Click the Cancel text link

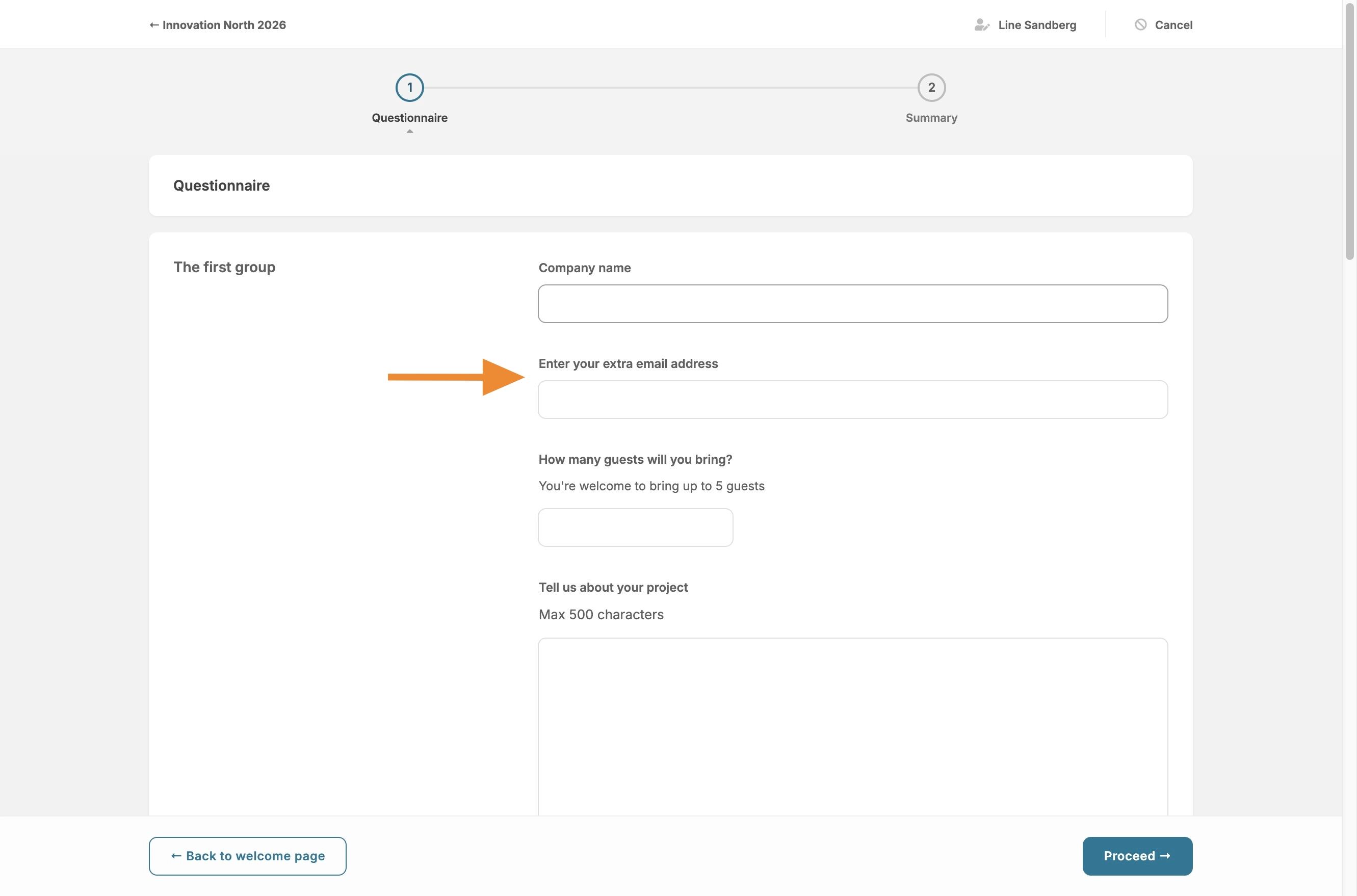(x=1173, y=24)
